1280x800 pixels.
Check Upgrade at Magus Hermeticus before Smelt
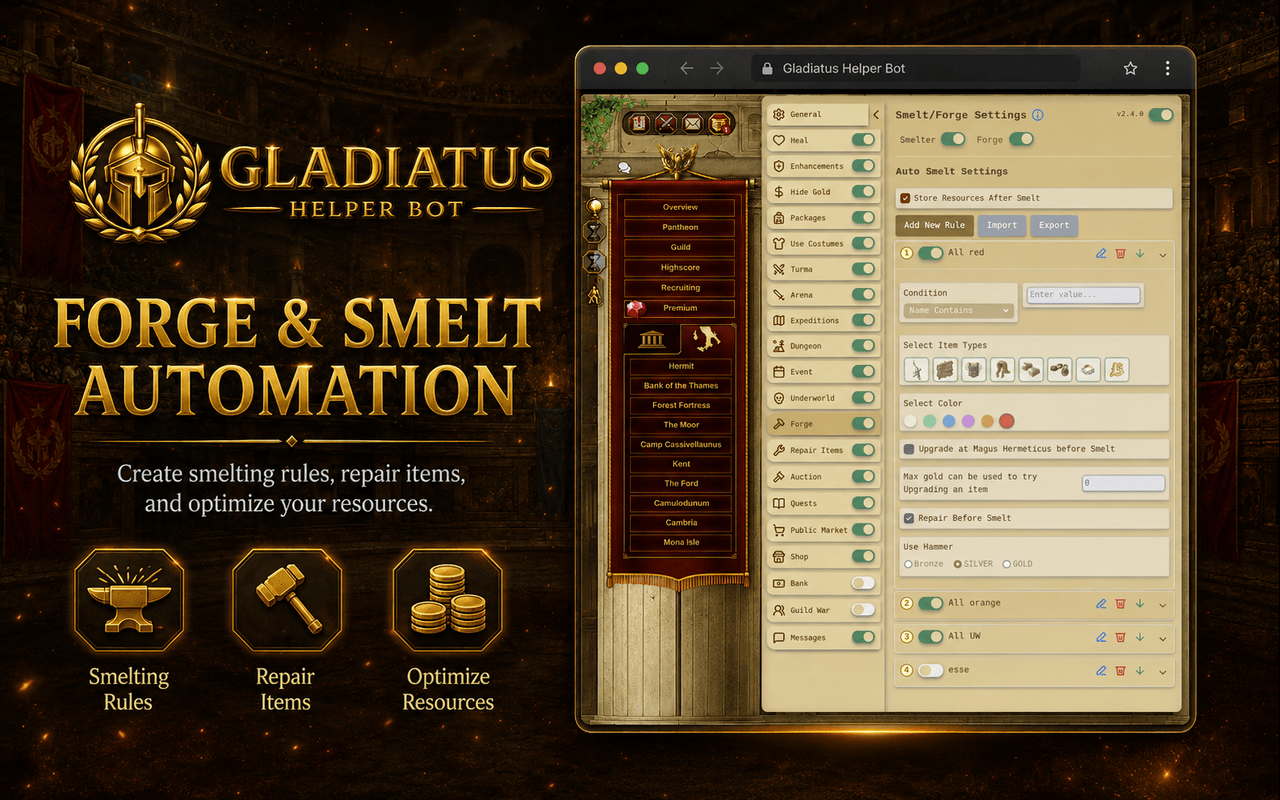909,449
